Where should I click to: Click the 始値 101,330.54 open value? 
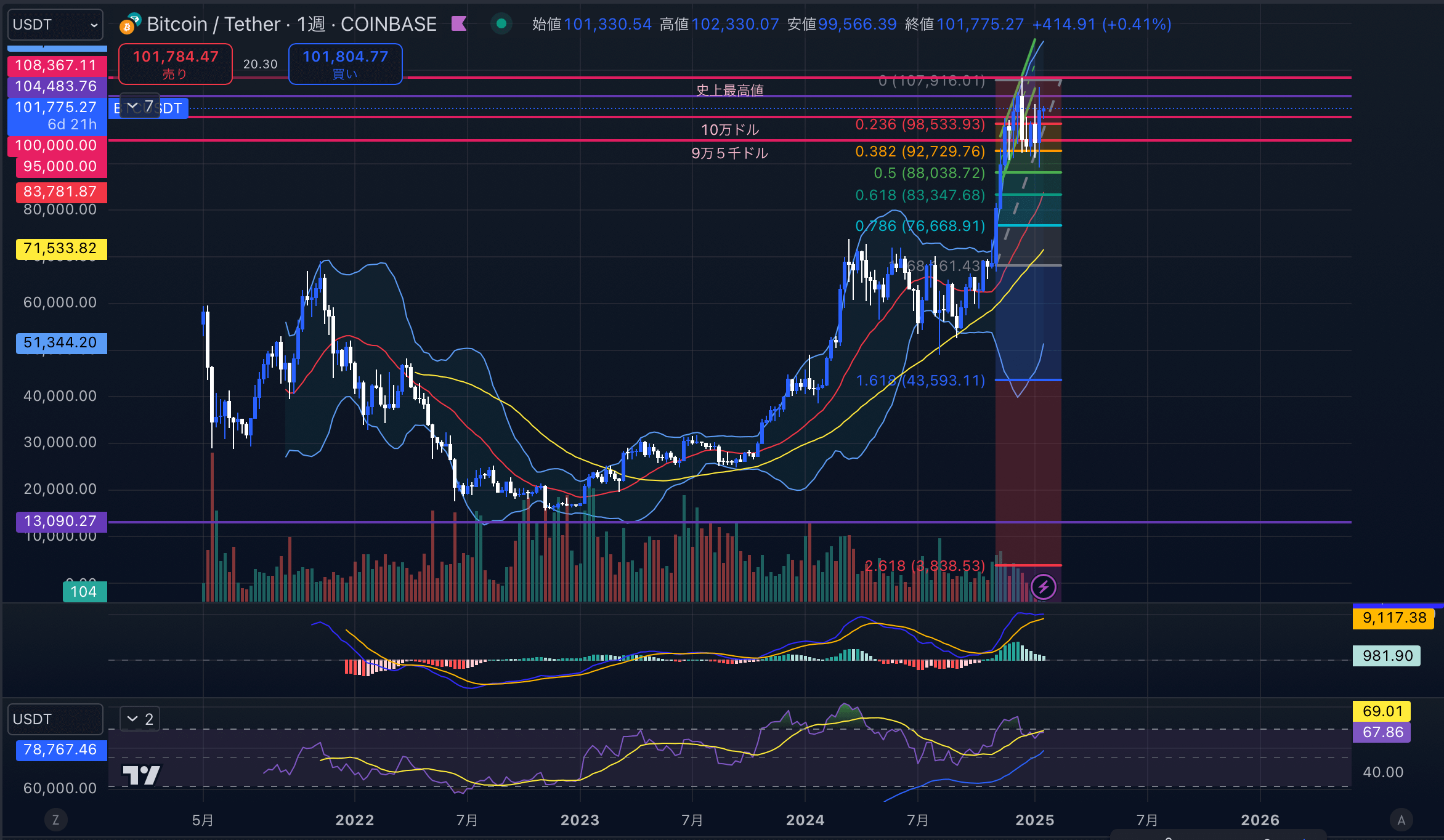592,25
